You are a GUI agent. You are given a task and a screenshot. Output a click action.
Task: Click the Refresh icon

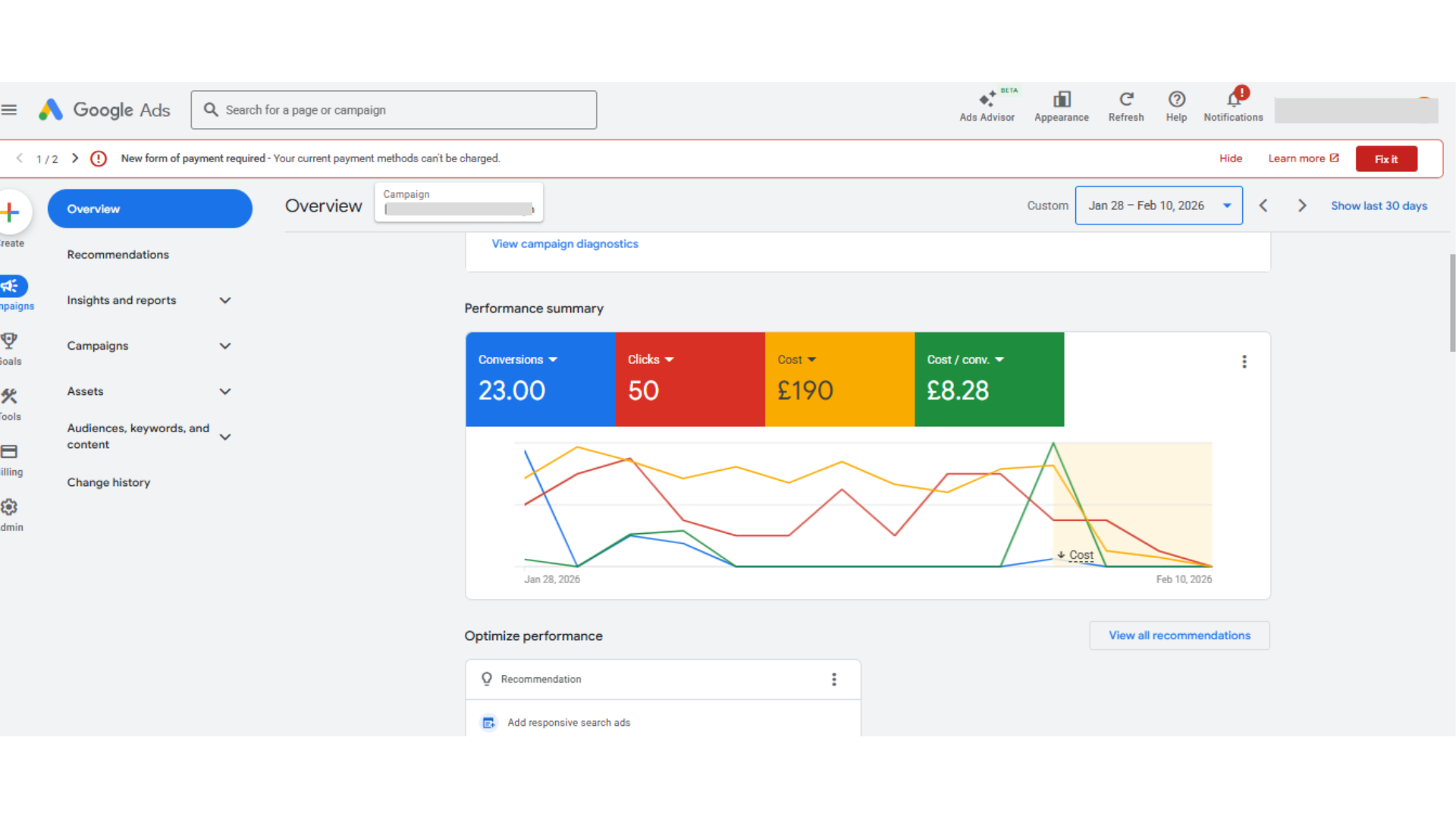point(1125,100)
